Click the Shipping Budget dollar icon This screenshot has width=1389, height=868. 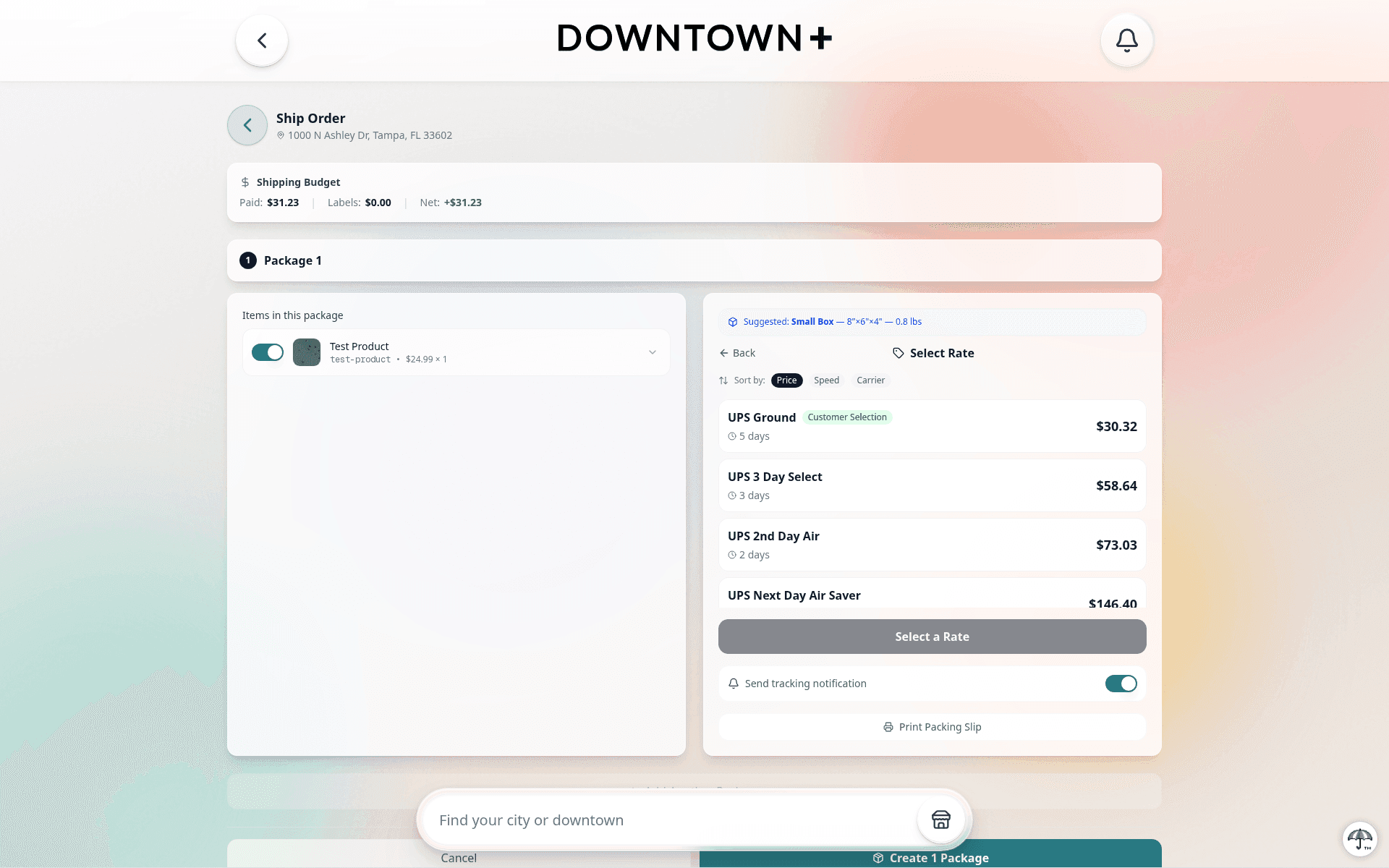245,182
